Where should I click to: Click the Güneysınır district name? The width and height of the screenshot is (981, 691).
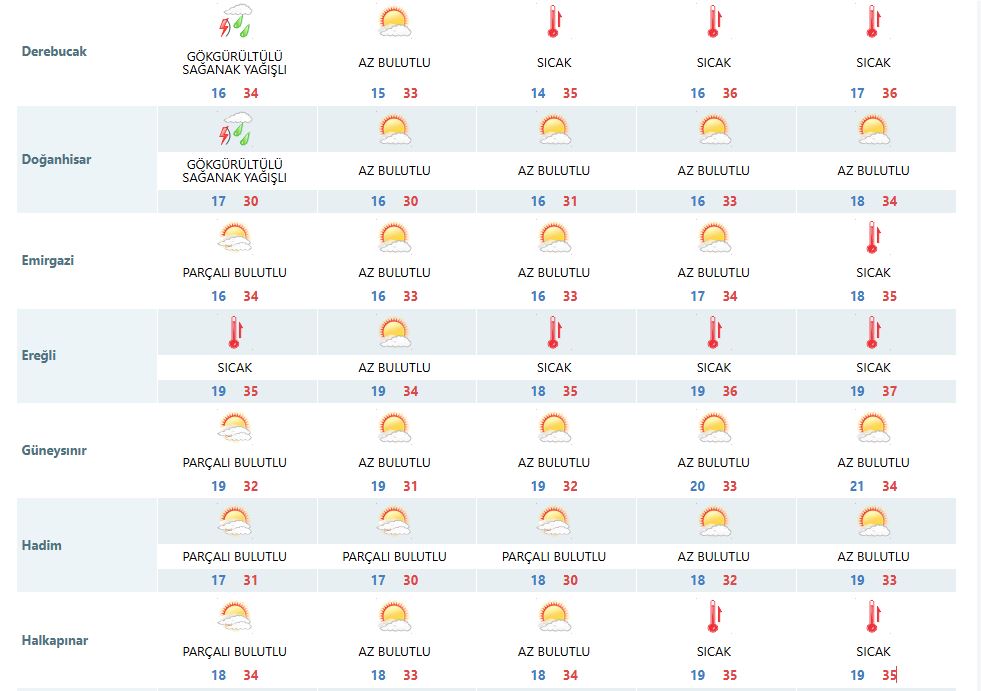coord(54,451)
